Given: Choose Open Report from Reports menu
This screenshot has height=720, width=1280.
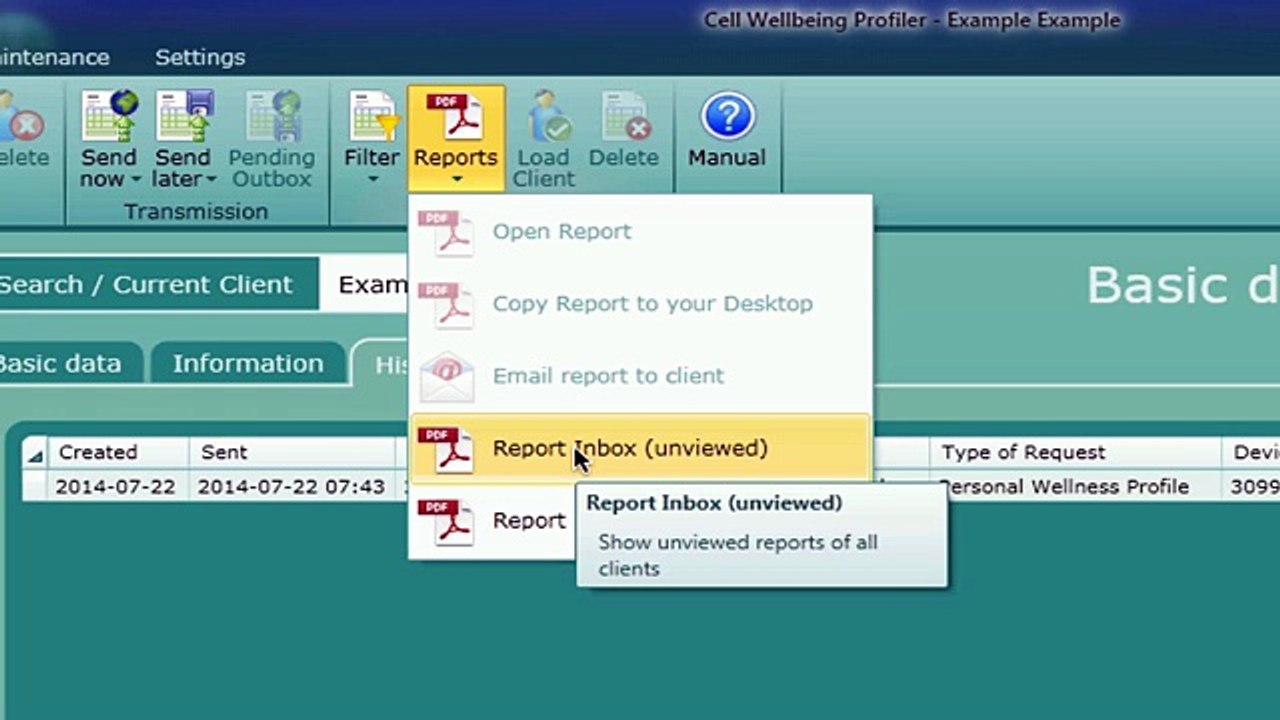Looking at the screenshot, I should point(640,232).
